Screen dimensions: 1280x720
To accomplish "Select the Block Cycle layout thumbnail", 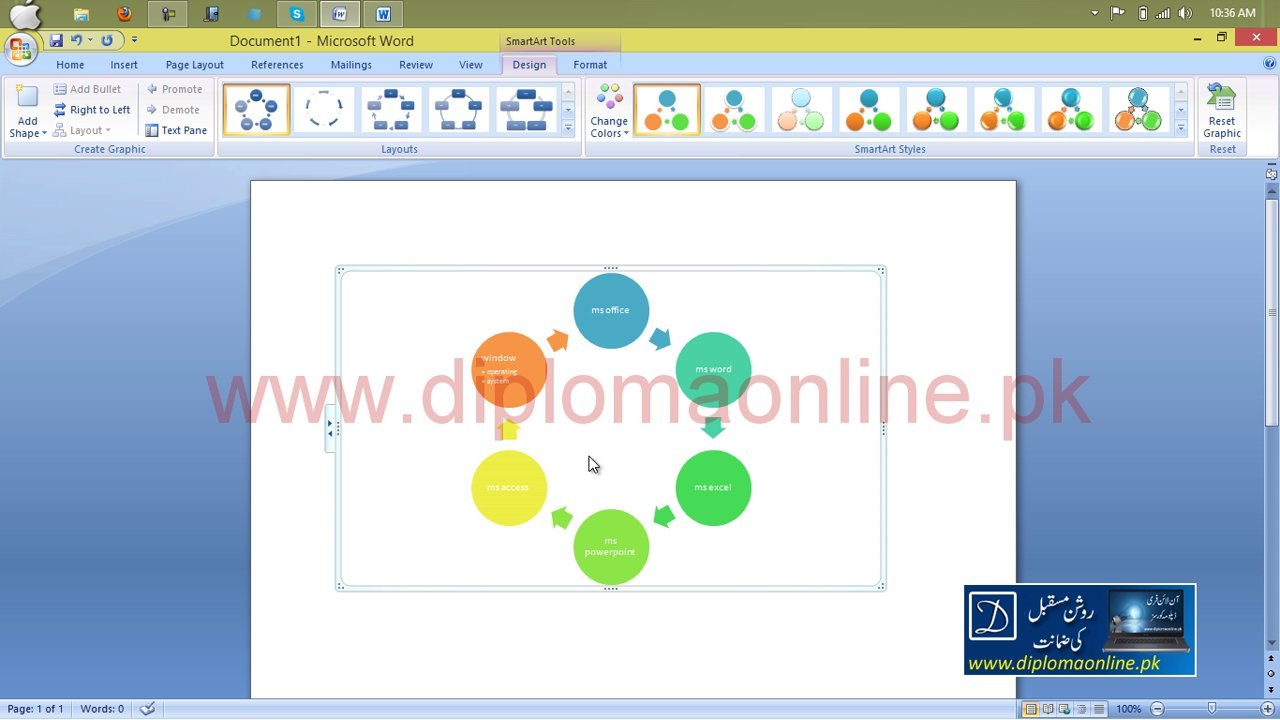I will click(391, 109).
